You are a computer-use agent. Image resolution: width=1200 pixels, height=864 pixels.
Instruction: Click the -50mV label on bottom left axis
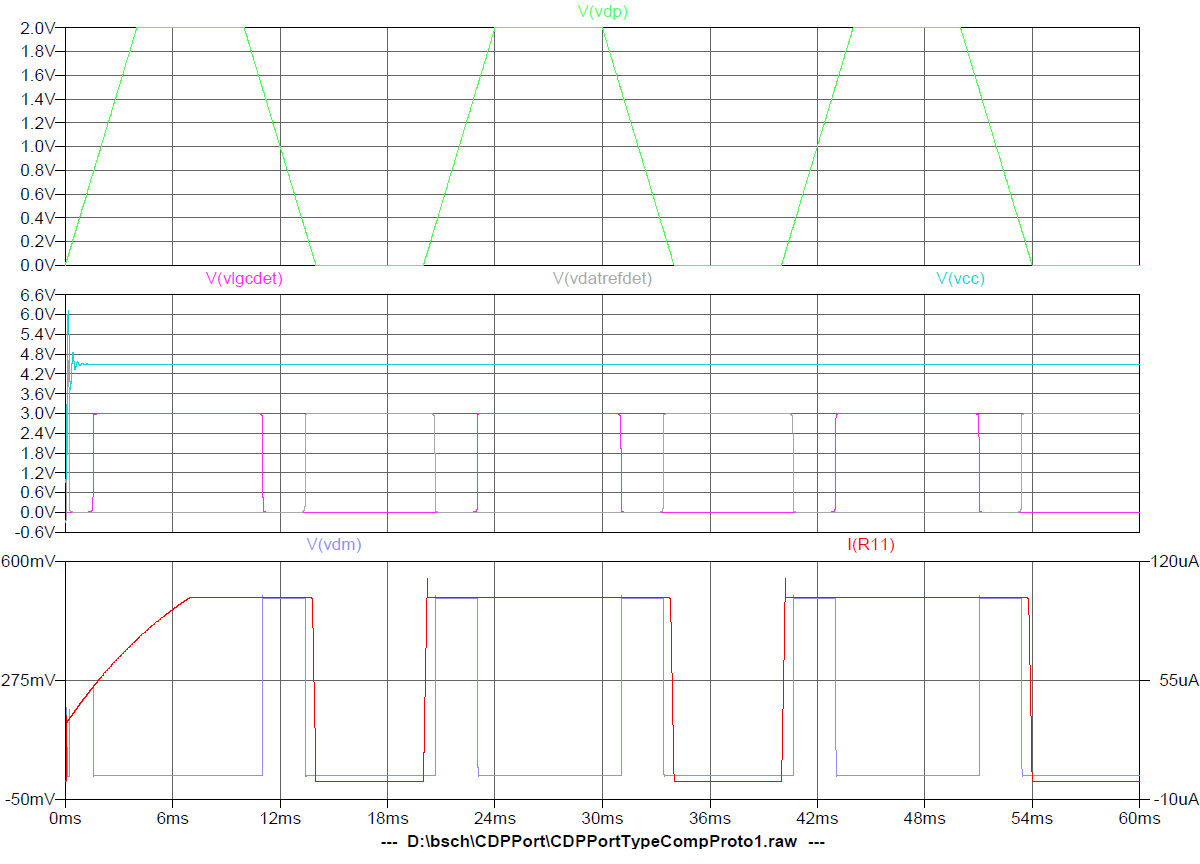pos(30,800)
